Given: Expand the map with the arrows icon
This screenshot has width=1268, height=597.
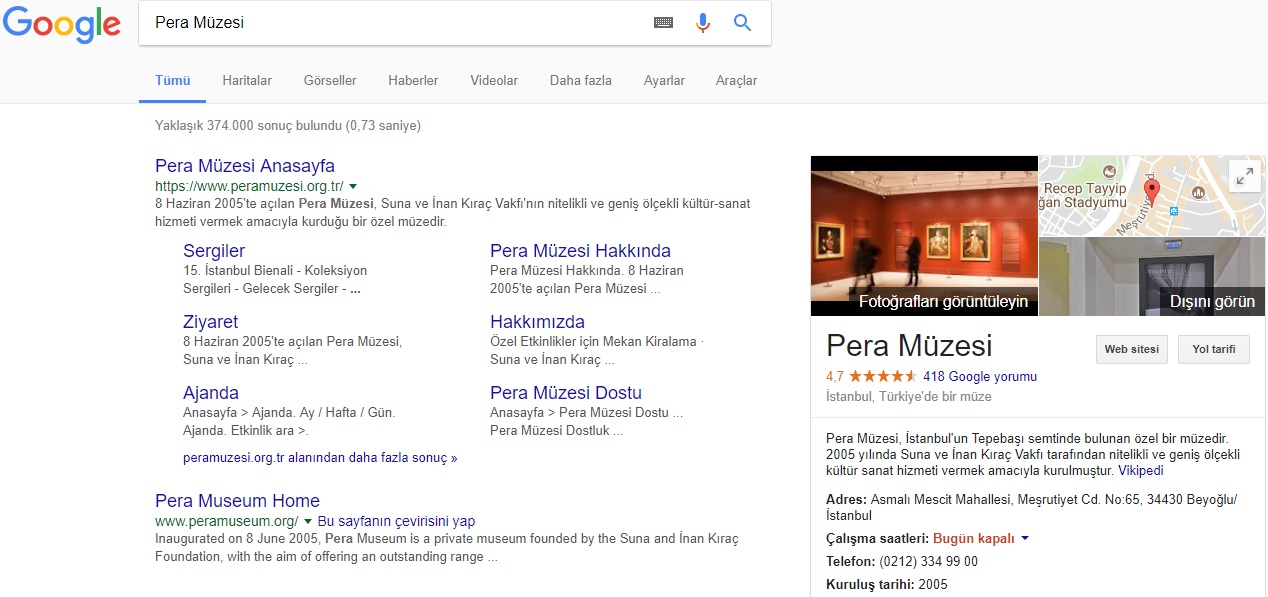Looking at the screenshot, I should click(1244, 175).
